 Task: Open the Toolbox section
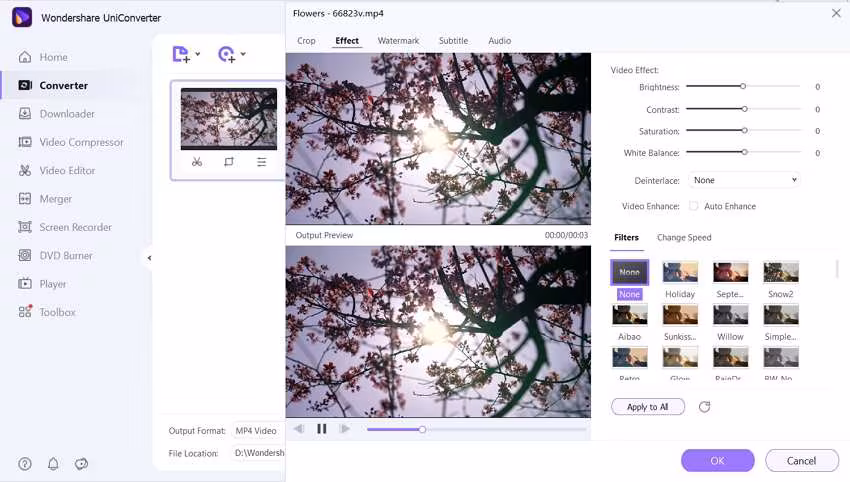[x=47, y=312]
